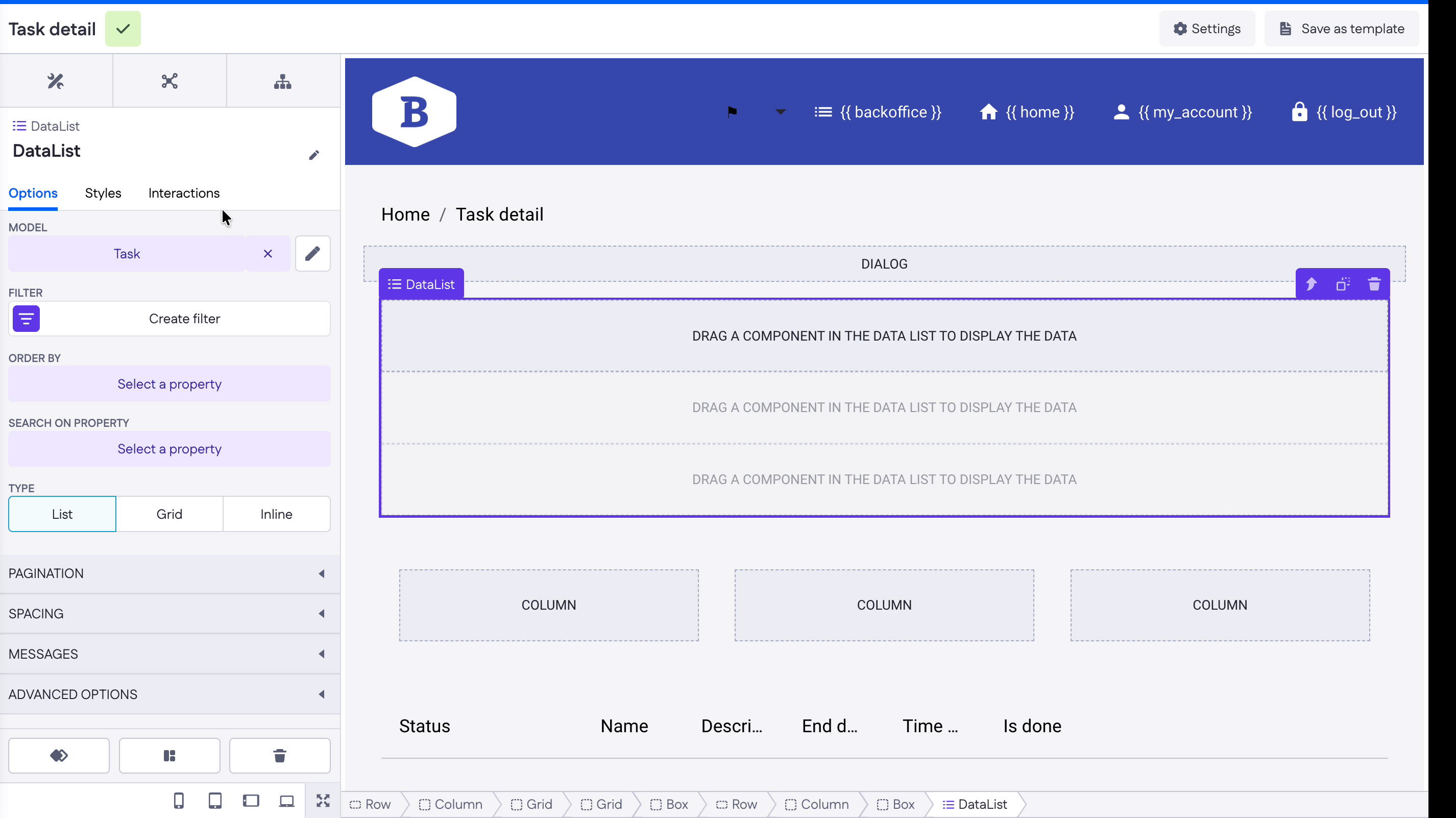Open page Settings

tap(1207, 29)
